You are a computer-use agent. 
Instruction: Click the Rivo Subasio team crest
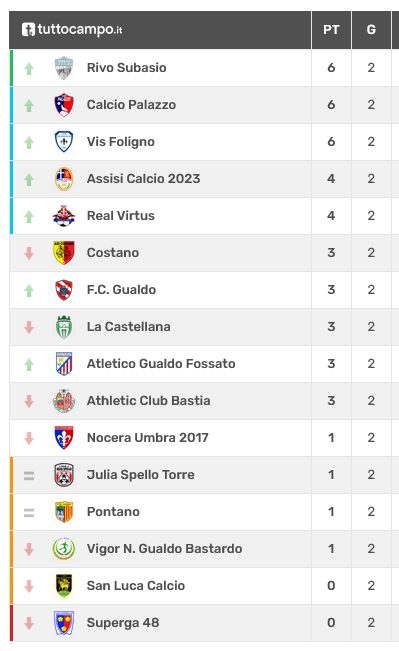pos(64,68)
